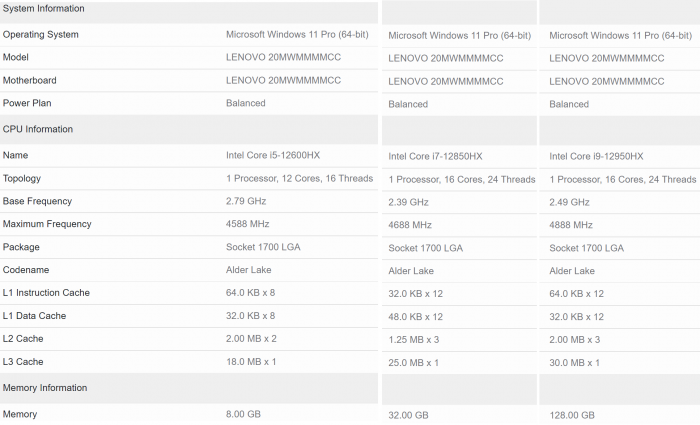This screenshot has height=425, width=700.
Task: Click the Operating System row label
Action: coord(41,34)
